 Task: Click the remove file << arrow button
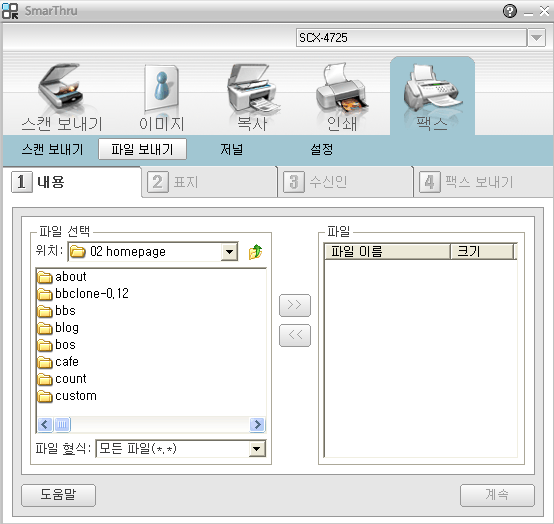tap(295, 335)
